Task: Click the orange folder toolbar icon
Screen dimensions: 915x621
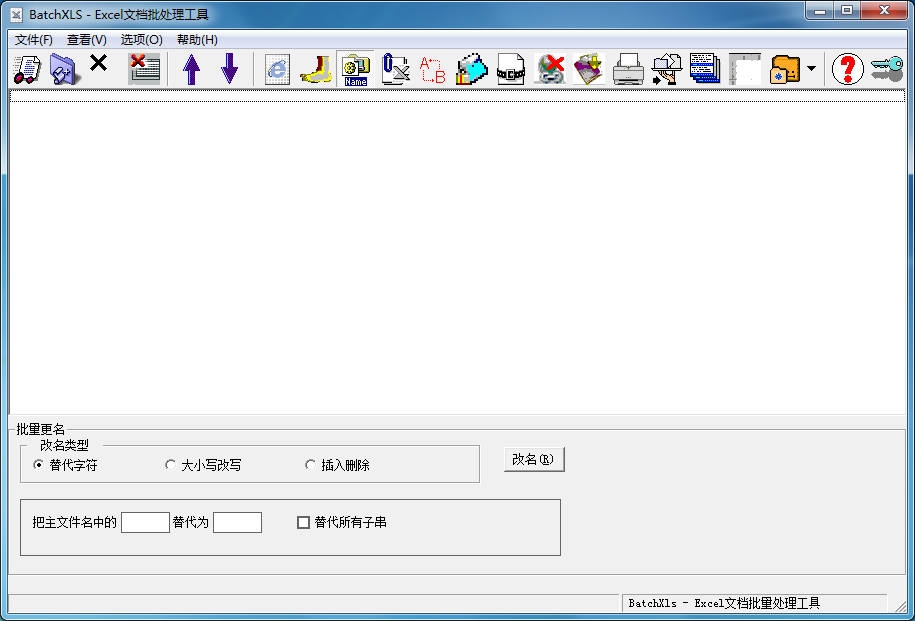Action: tap(785, 69)
